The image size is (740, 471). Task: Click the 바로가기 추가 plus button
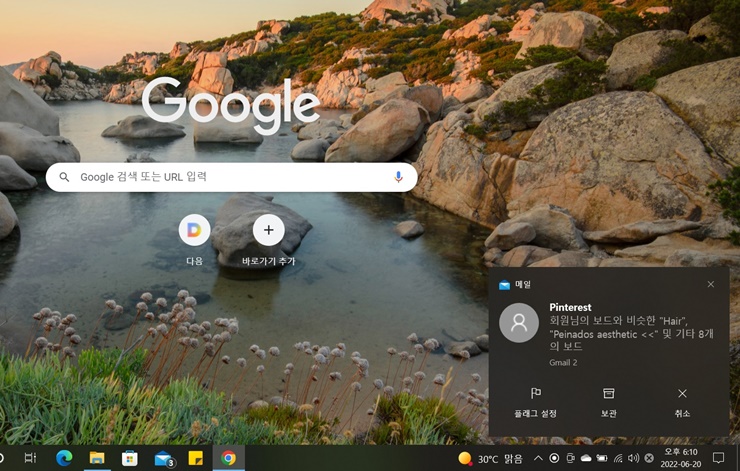click(x=269, y=230)
